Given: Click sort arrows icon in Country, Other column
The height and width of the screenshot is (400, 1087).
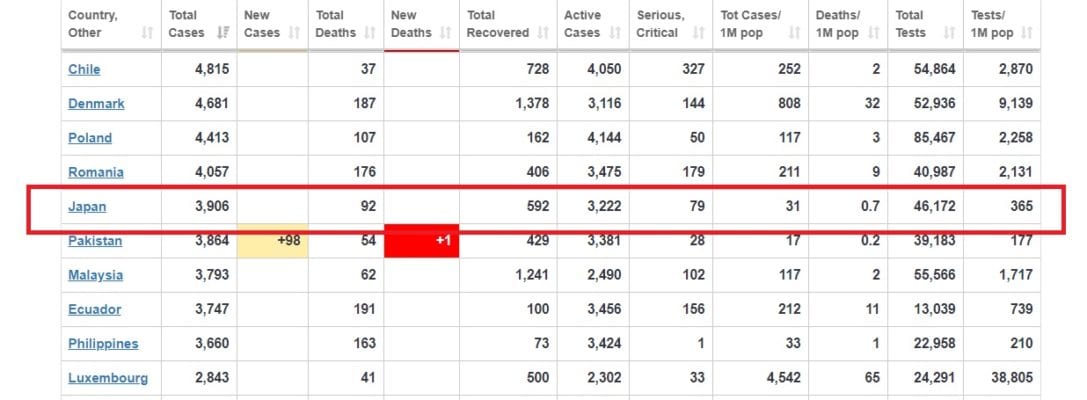Looking at the screenshot, I should point(147,33).
